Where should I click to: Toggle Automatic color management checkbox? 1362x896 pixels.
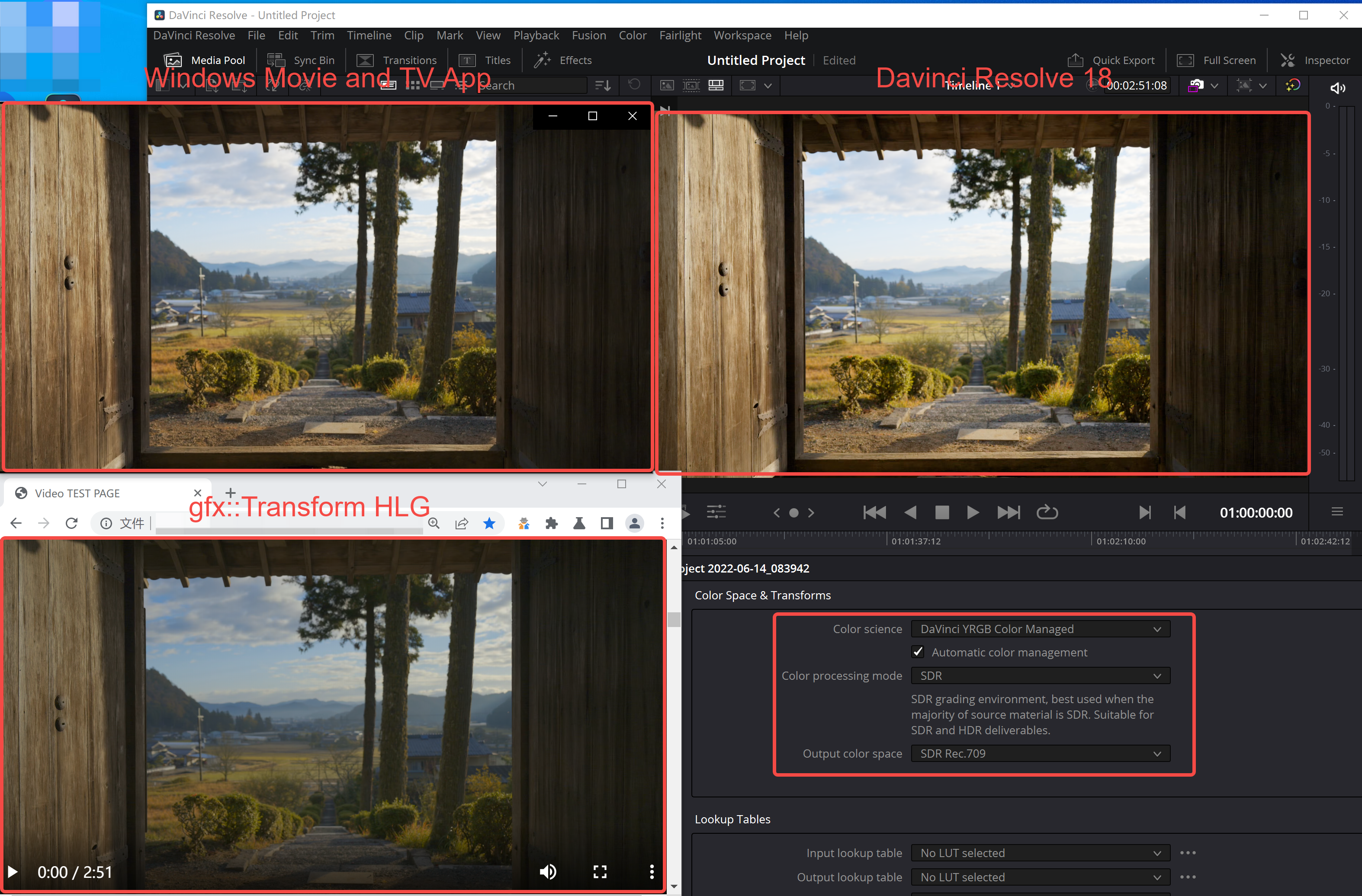[918, 652]
